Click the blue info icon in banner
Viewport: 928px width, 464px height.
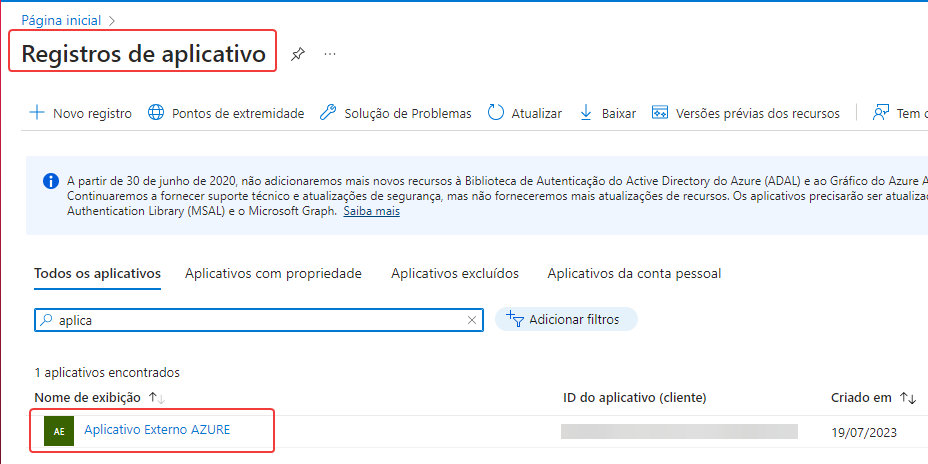[x=51, y=181]
